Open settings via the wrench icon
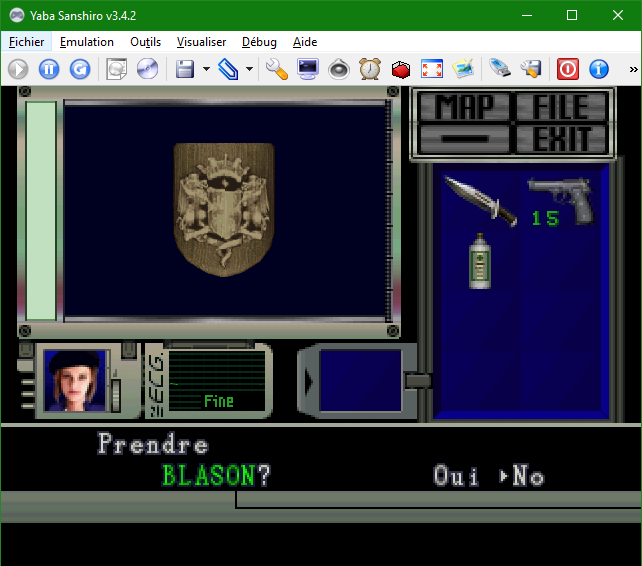The image size is (642, 566). click(277, 69)
